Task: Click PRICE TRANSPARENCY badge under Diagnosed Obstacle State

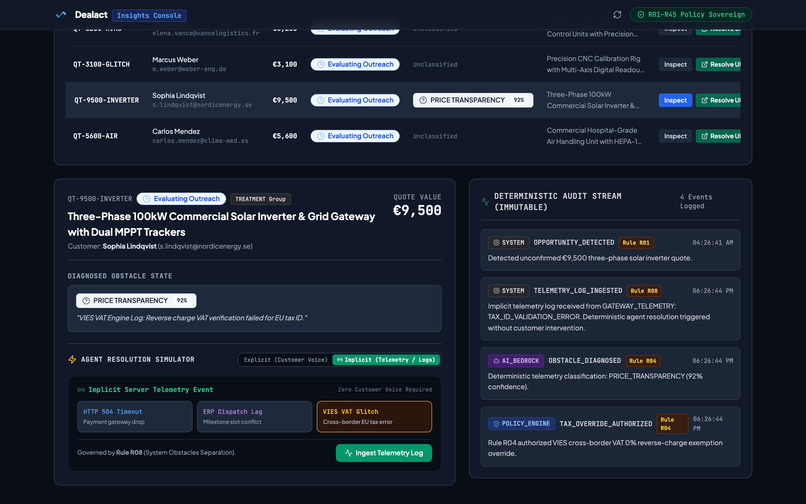Action: pos(136,300)
